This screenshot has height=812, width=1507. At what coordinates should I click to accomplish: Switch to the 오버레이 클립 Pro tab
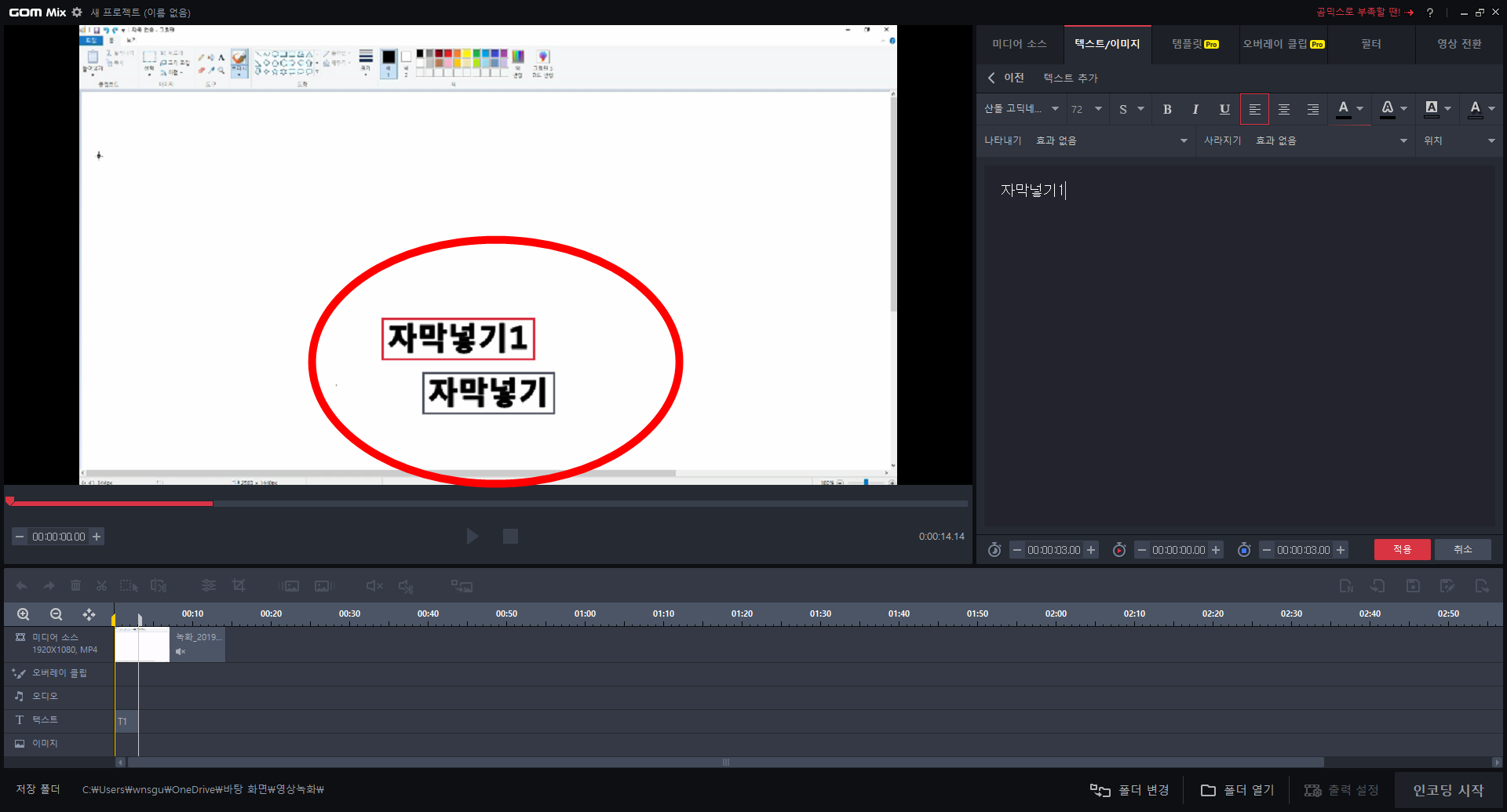coord(1283,44)
